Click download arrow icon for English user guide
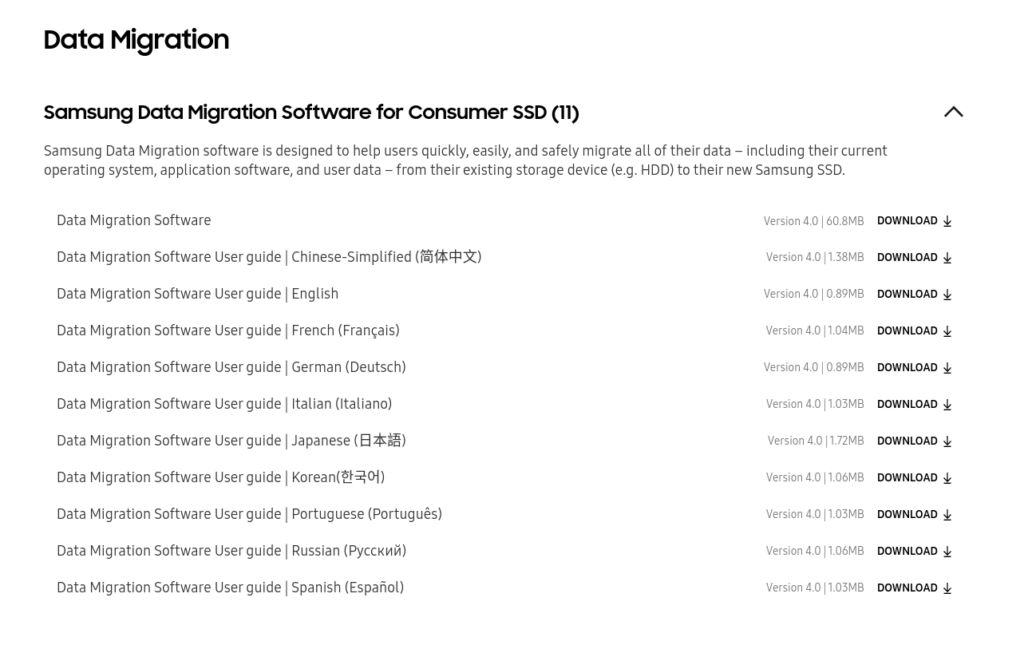The width and height of the screenshot is (1024, 645). (x=948, y=294)
